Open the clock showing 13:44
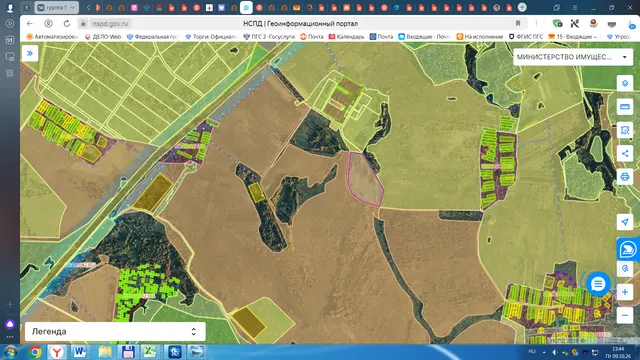This screenshot has height=360, width=640. [x=618, y=352]
